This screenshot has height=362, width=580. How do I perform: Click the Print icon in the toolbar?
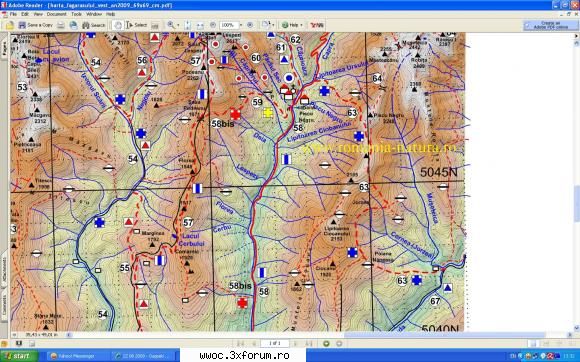click(x=61, y=25)
